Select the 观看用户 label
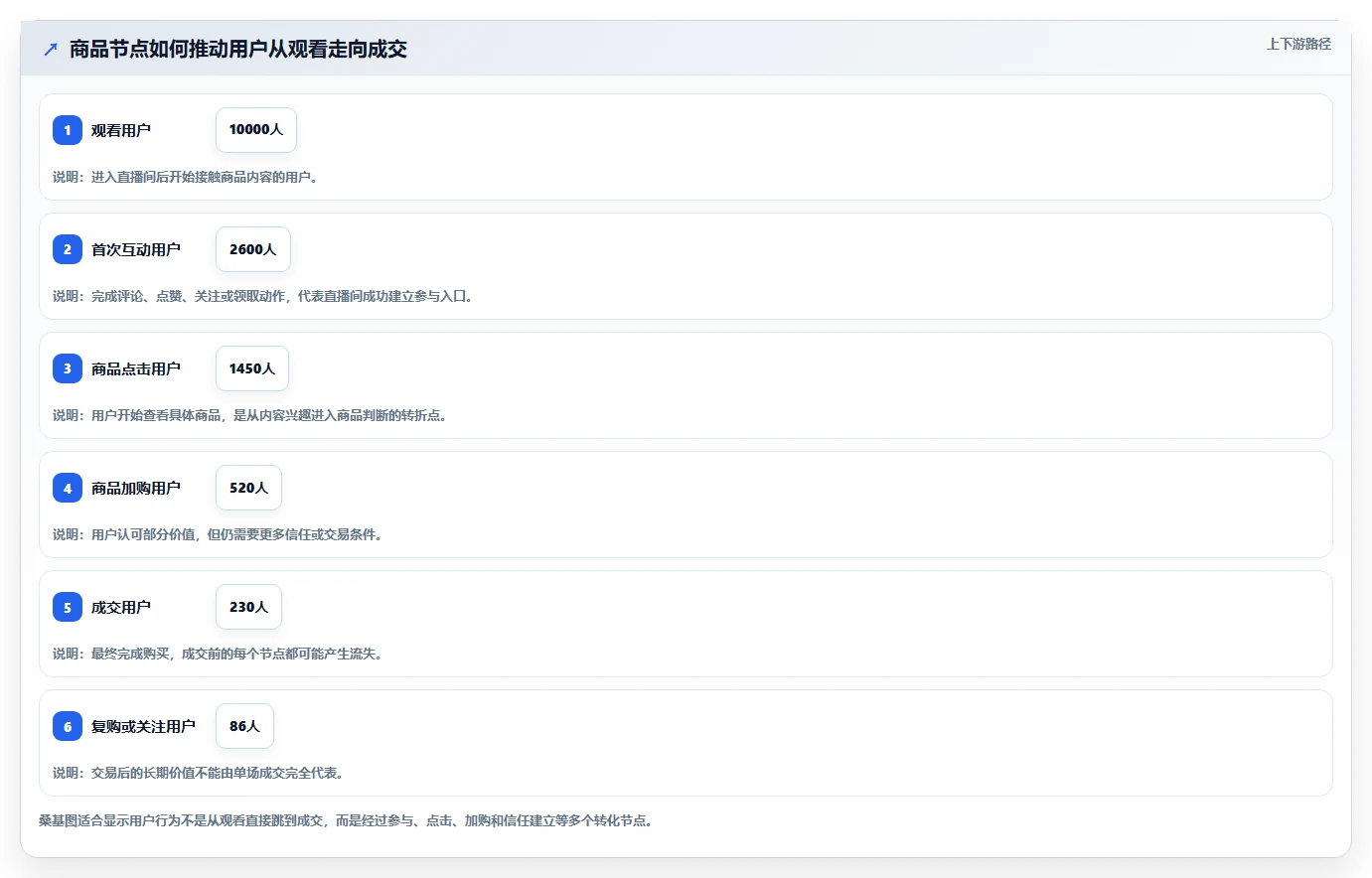 pyautogui.click(x=121, y=130)
